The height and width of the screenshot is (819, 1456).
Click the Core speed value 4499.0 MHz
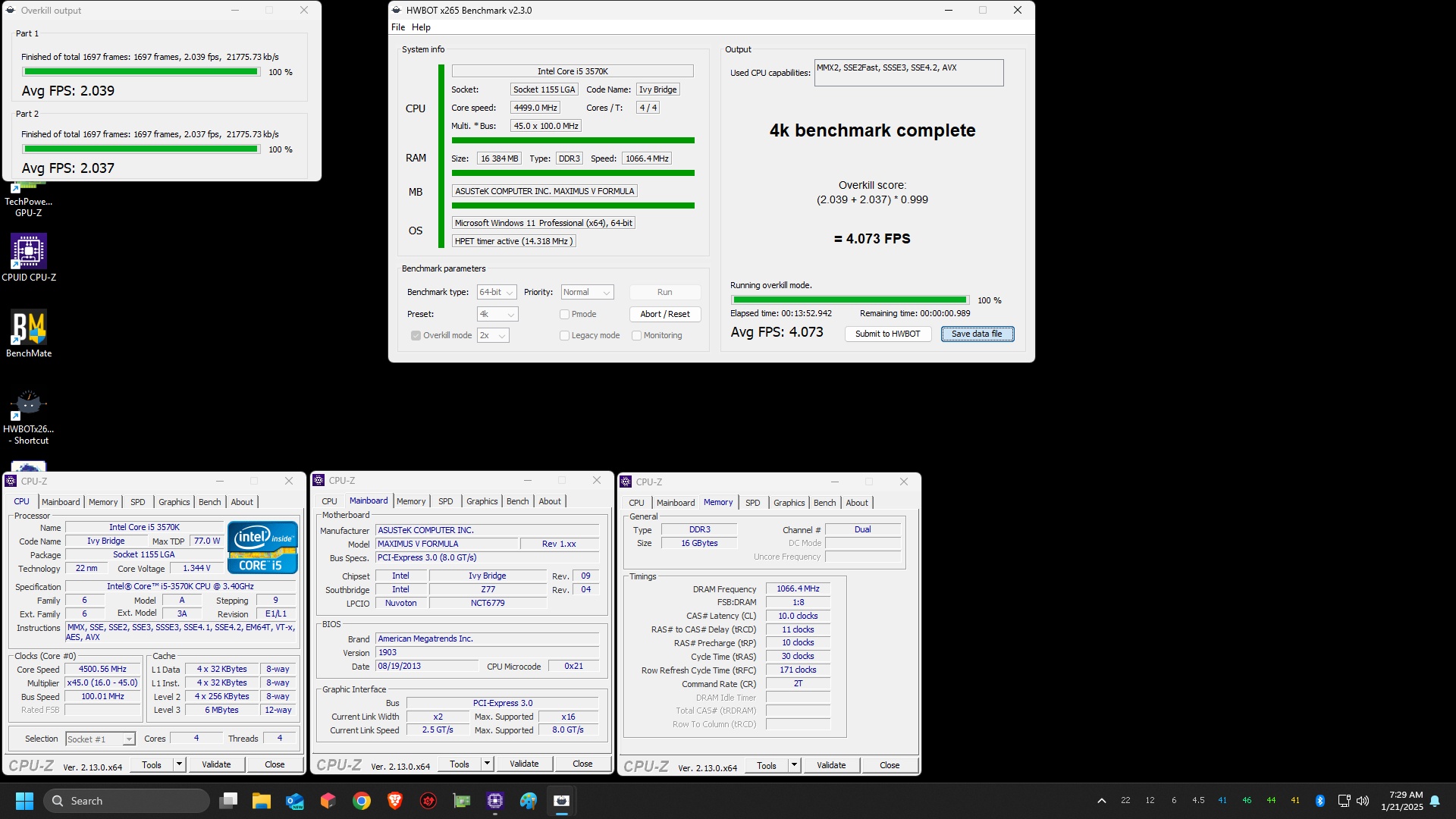pos(535,108)
